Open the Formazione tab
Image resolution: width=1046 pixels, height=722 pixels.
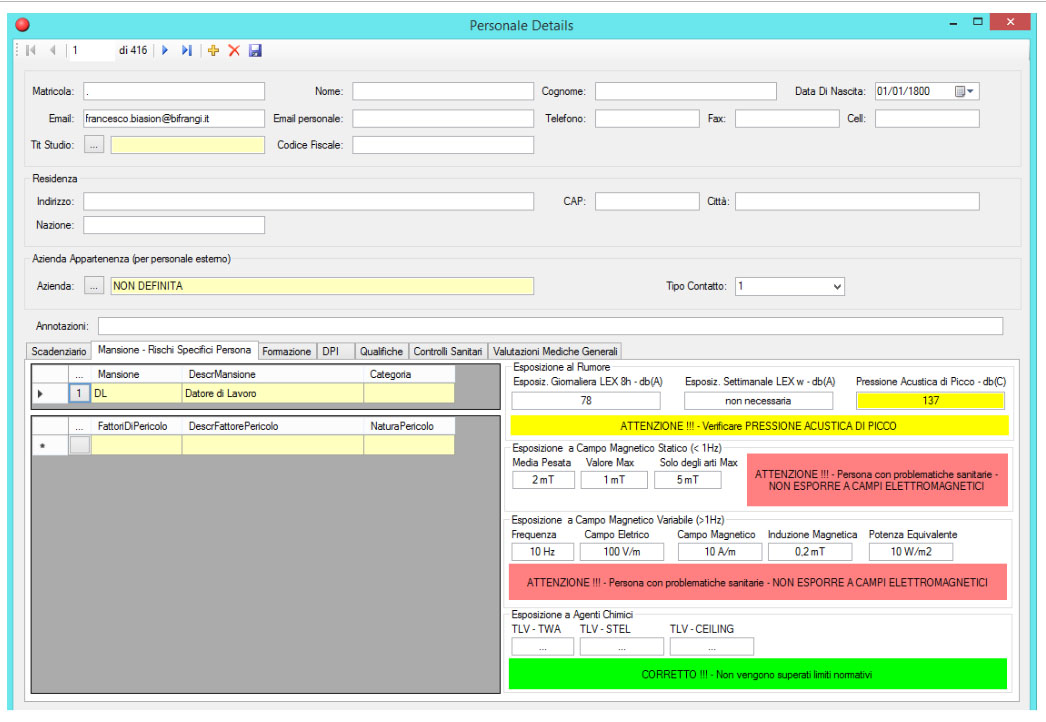286,351
